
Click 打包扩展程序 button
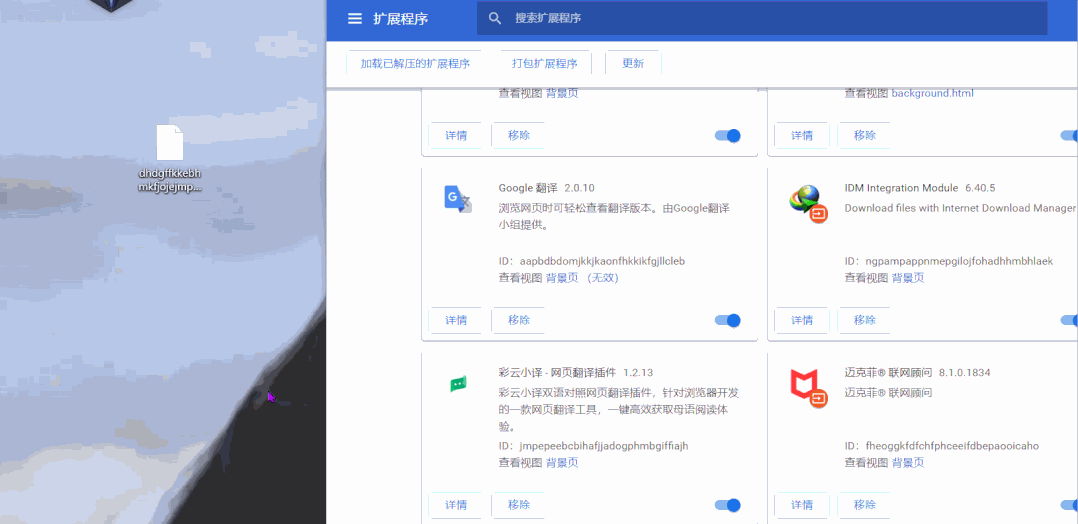point(544,63)
